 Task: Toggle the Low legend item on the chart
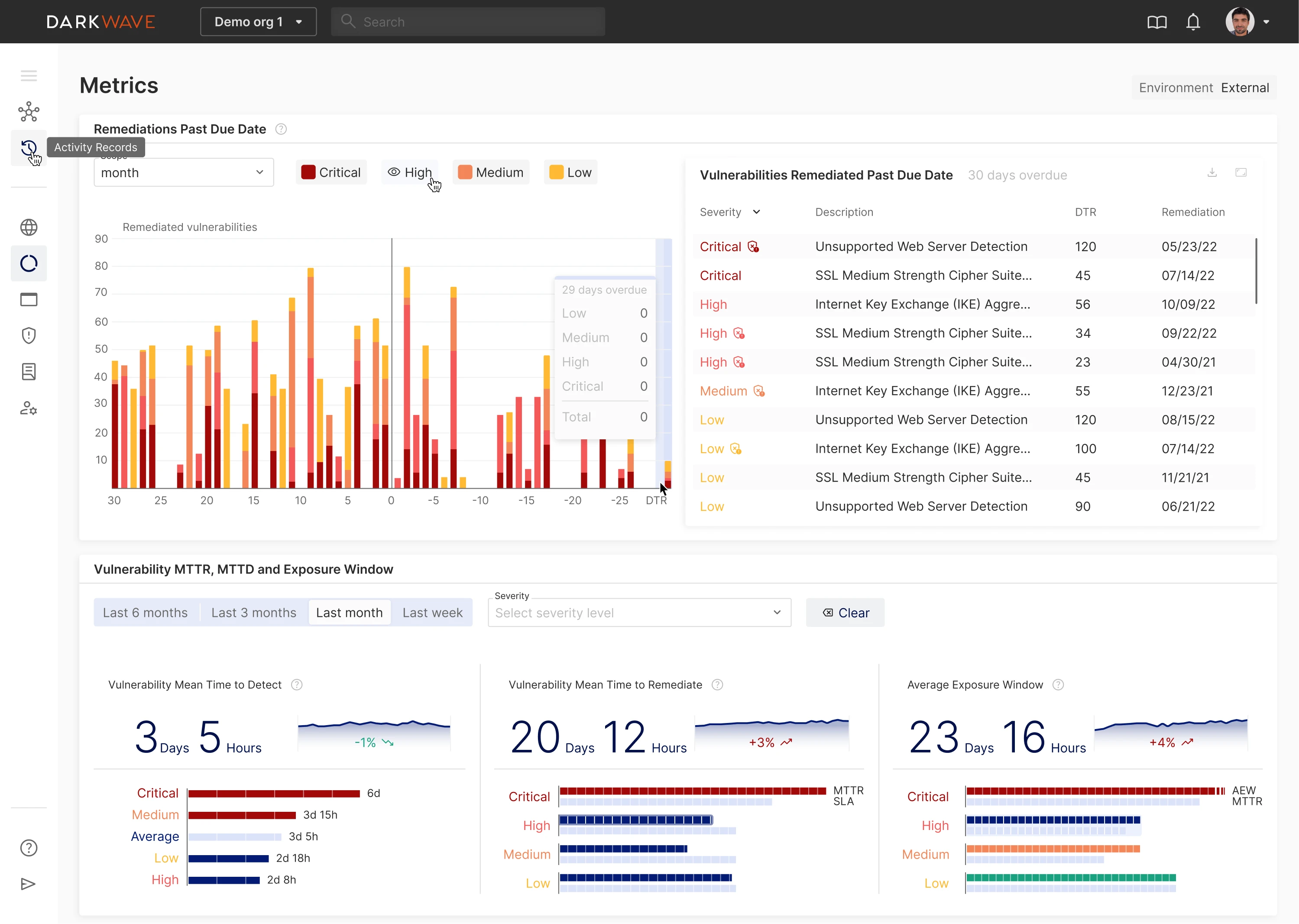click(x=570, y=172)
